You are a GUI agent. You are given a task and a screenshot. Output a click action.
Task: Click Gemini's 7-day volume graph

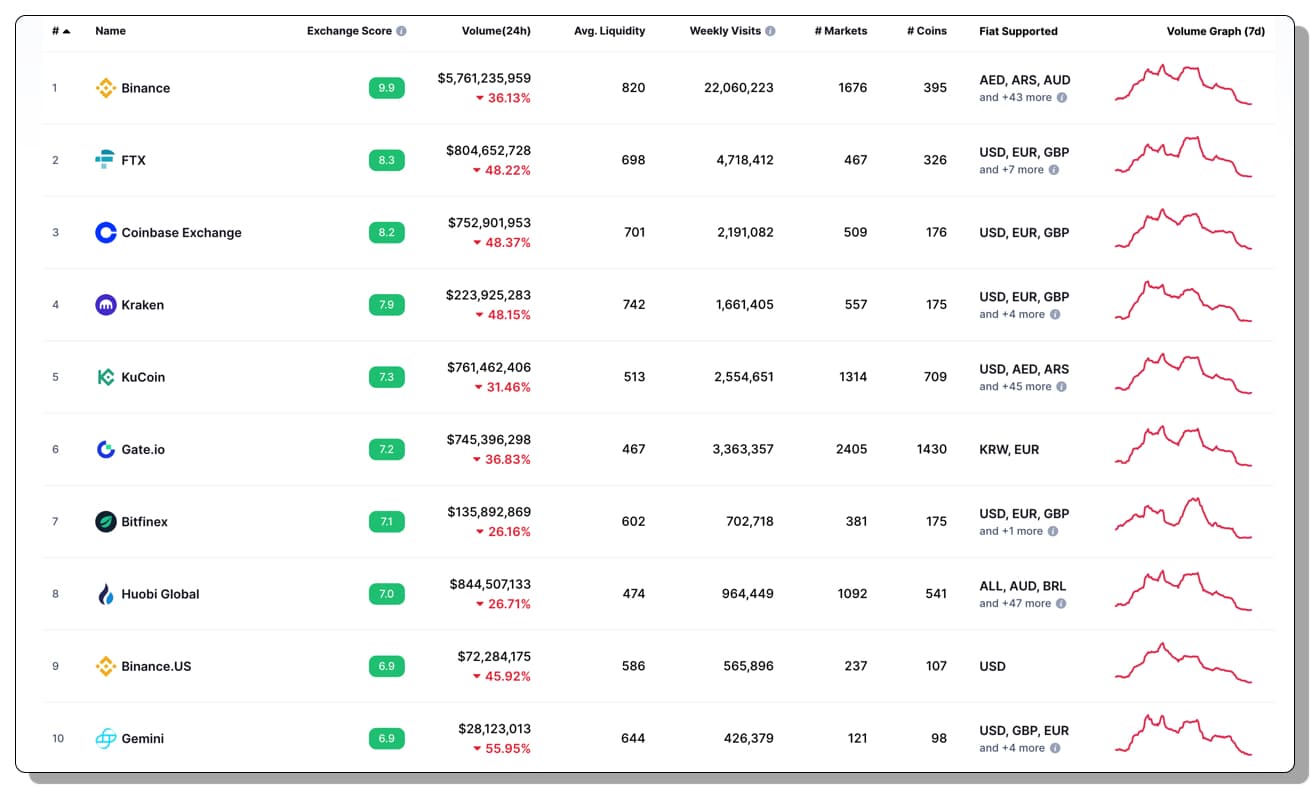1183,735
